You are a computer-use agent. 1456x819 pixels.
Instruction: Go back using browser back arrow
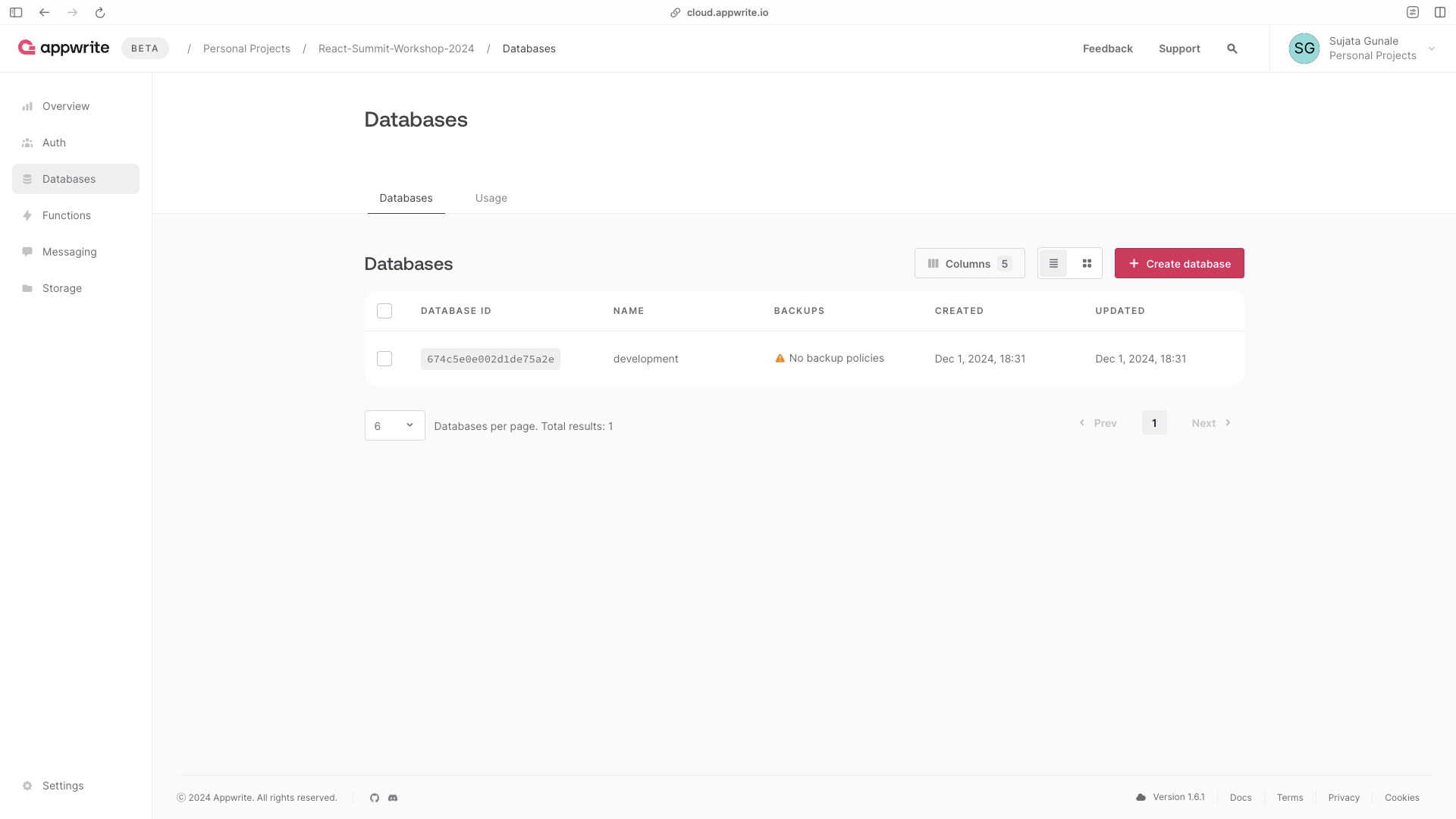[x=44, y=12]
